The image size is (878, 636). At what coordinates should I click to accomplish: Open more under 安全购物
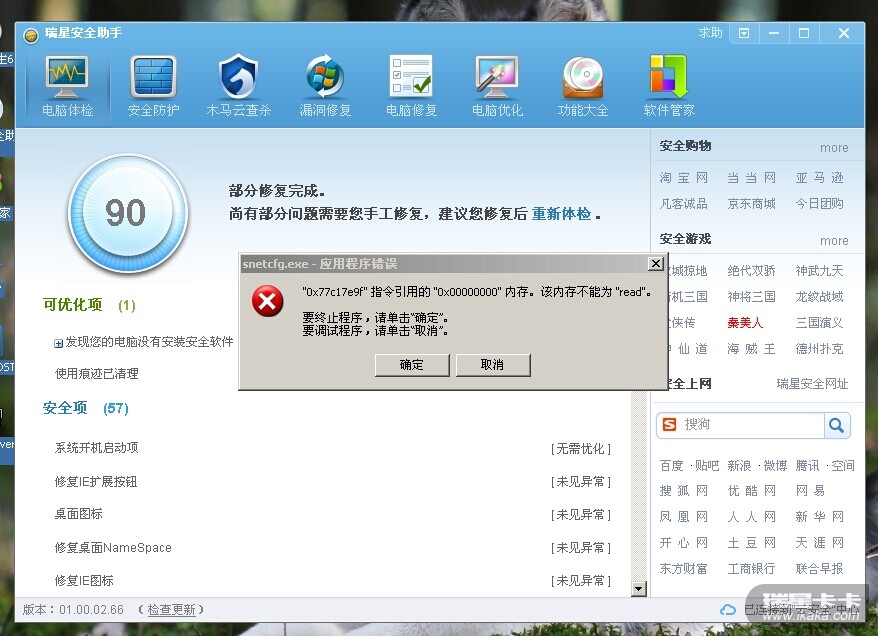pyautogui.click(x=834, y=148)
